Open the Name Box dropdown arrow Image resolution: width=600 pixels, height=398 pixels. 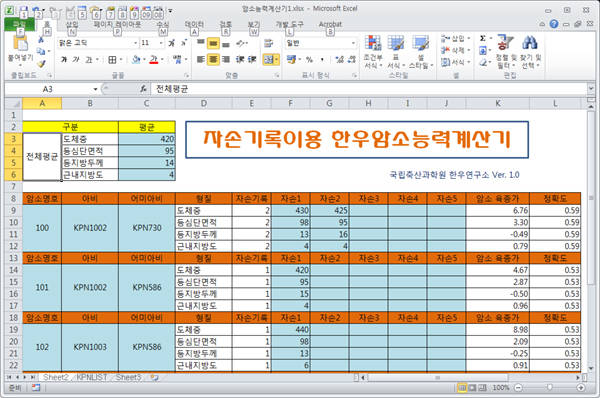tap(95, 89)
